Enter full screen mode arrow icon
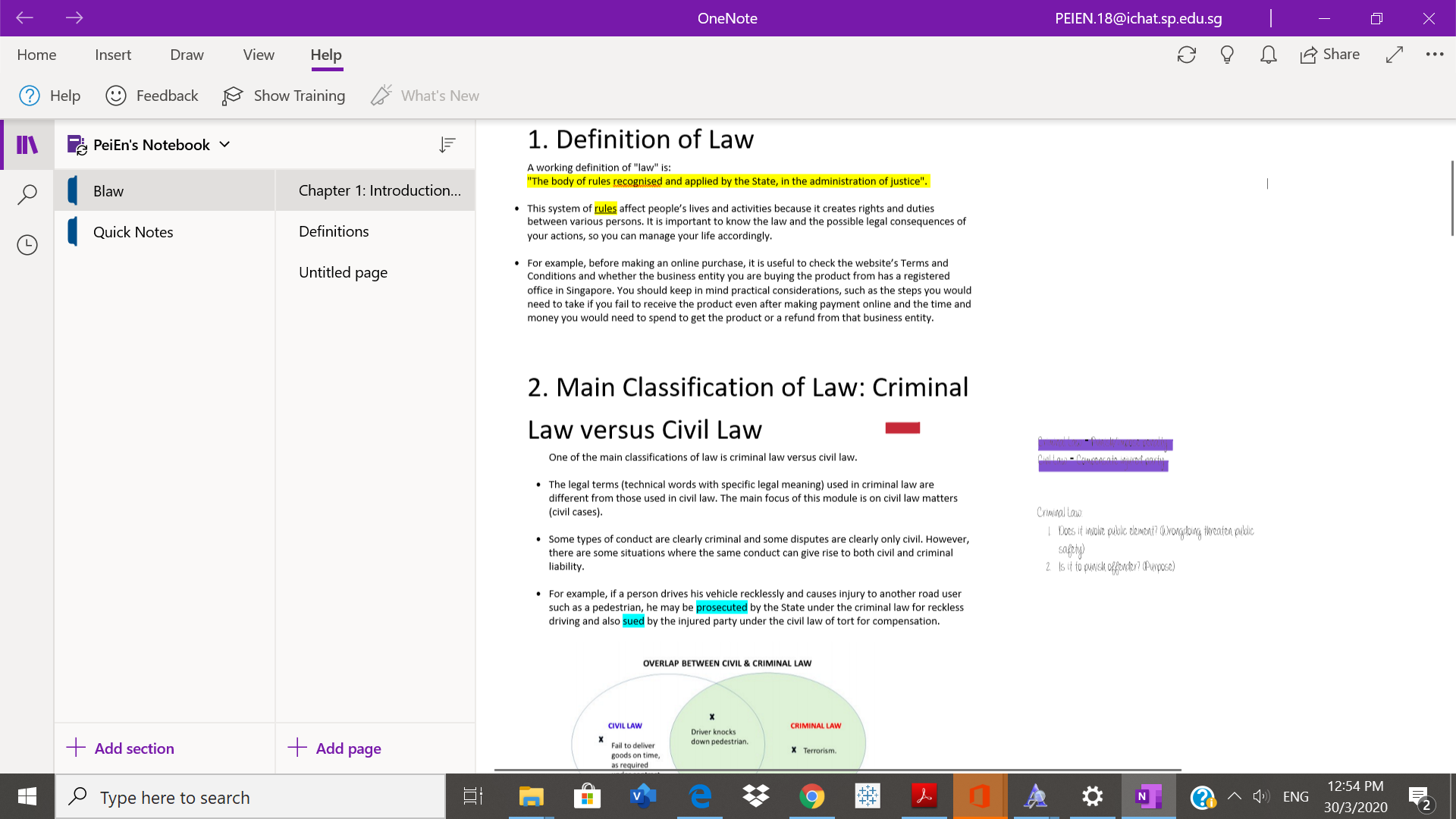The width and height of the screenshot is (1456, 819). (x=1395, y=55)
